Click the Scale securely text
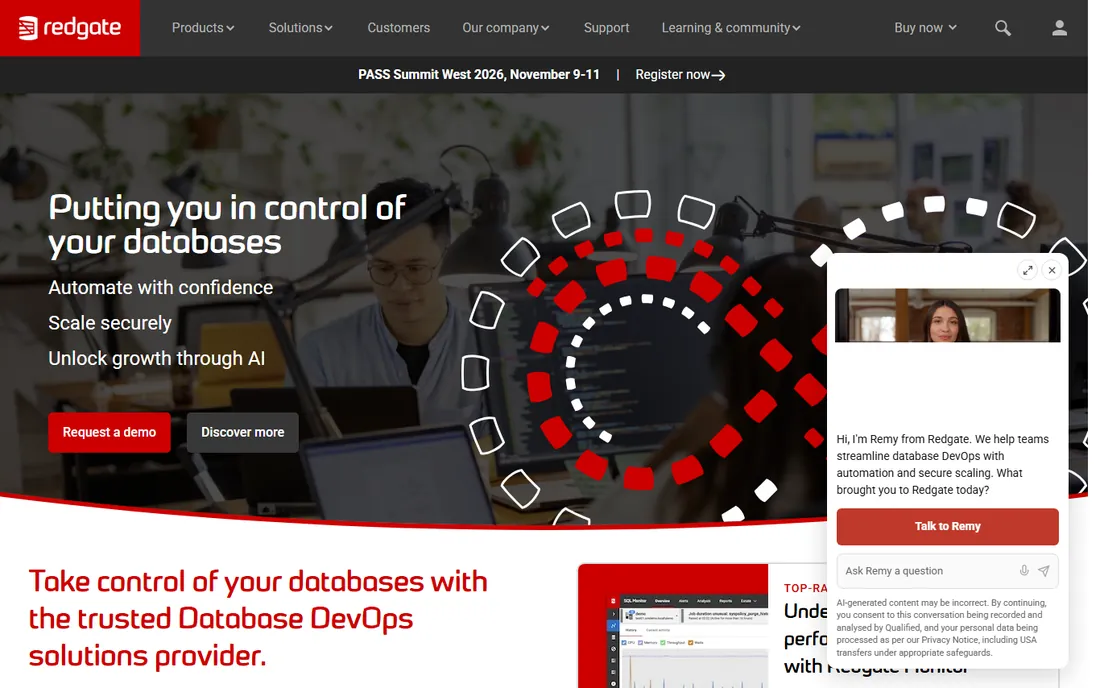Screen dimensions: 1100x688 (x=110, y=323)
